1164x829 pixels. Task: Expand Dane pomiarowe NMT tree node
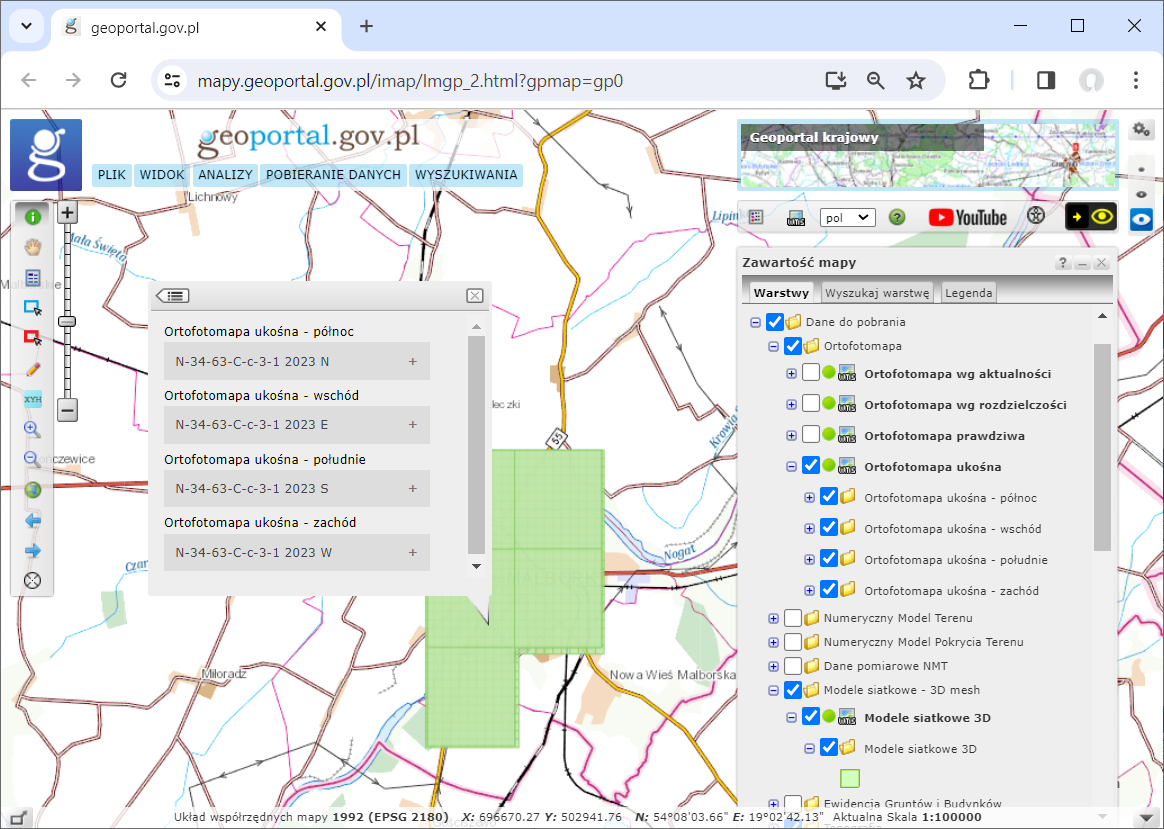coord(773,666)
